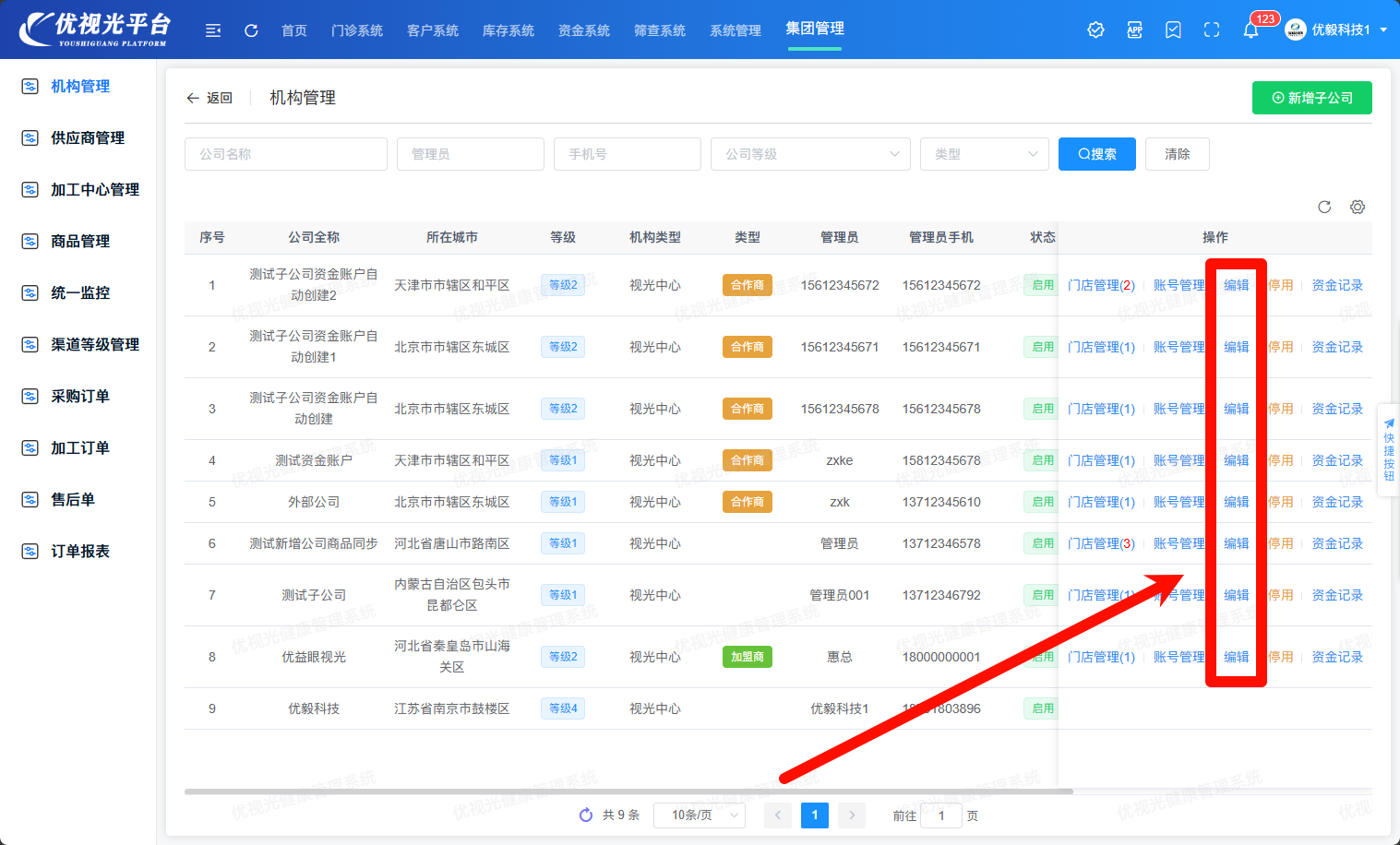Open the 快捷按钮 side shortcut panel
1400x845 pixels.
tap(1389, 450)
